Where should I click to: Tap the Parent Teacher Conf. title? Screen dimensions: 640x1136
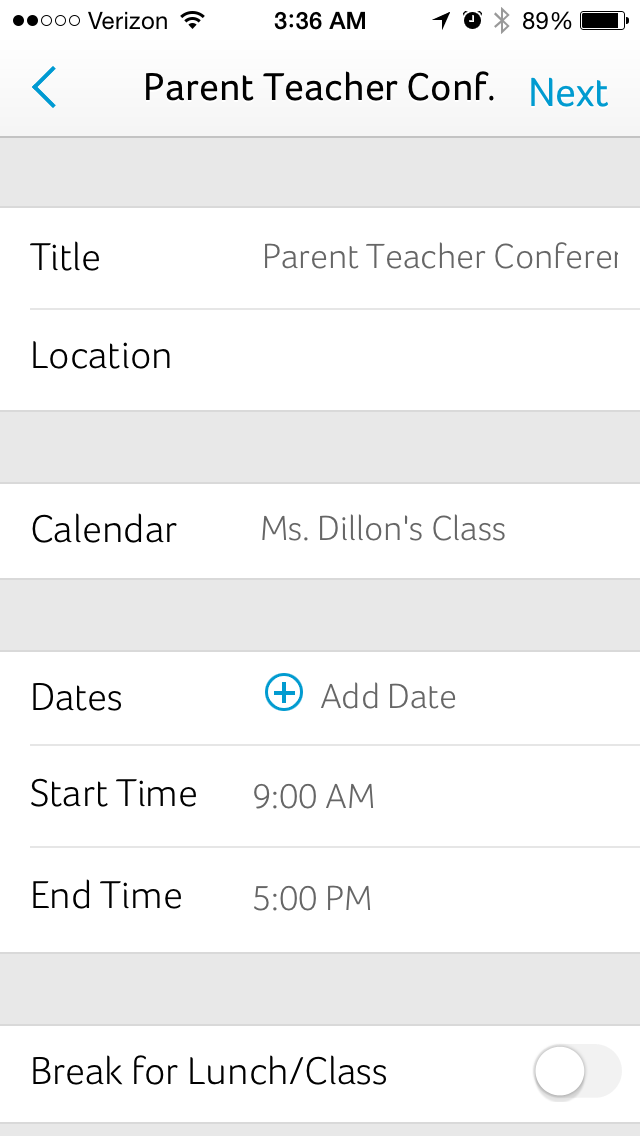click(320, 88)
